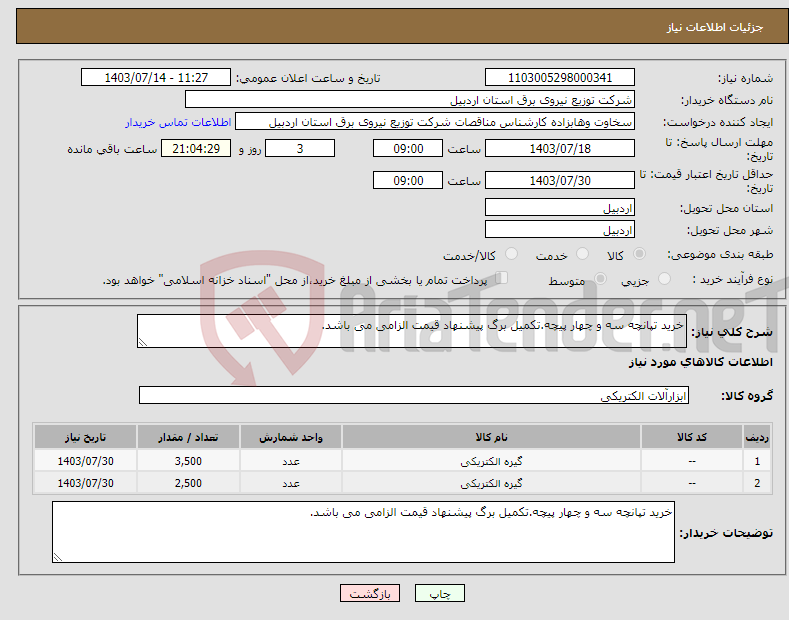Click the request creator field
Image resolution: width=789 pixels, height=620 pixels.
point(435,122)
